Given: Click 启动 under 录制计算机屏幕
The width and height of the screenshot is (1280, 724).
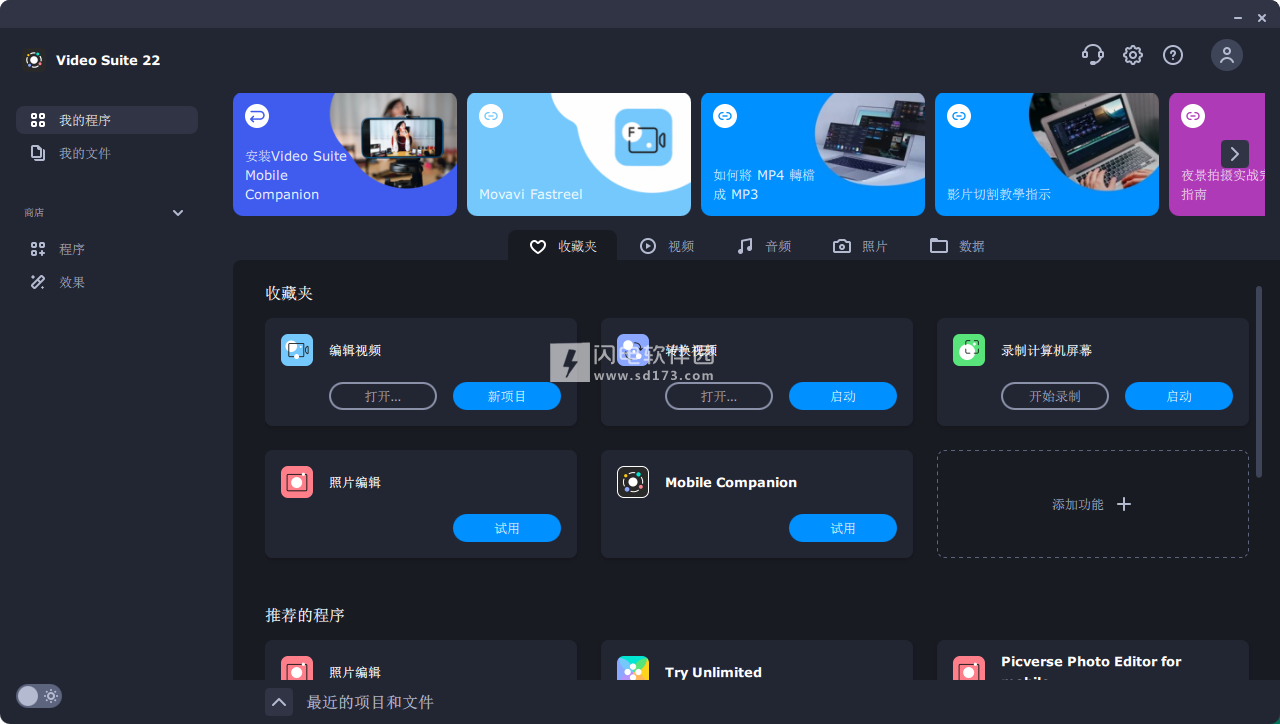Looking at the screenshot, I should click(x=1179, y=396).
